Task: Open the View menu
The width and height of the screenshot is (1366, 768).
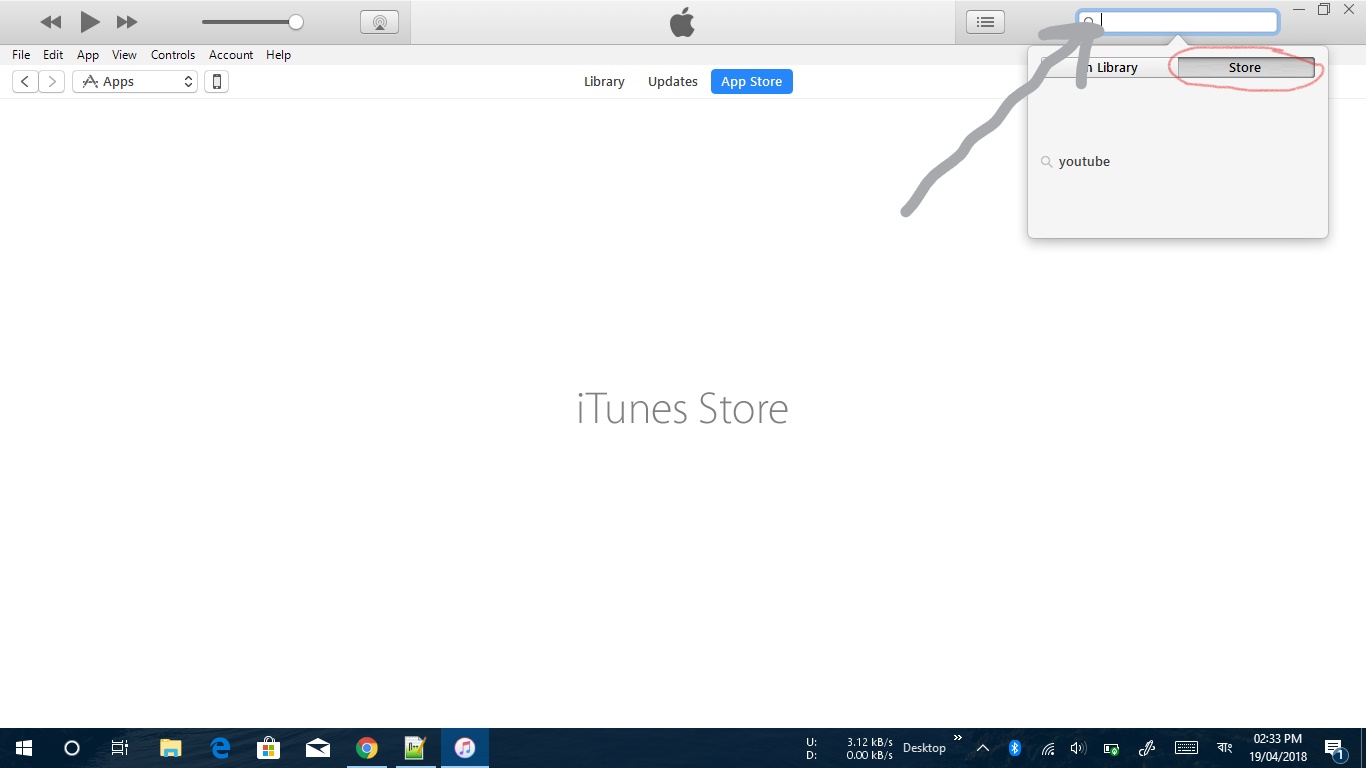Action: pos(124,55)
